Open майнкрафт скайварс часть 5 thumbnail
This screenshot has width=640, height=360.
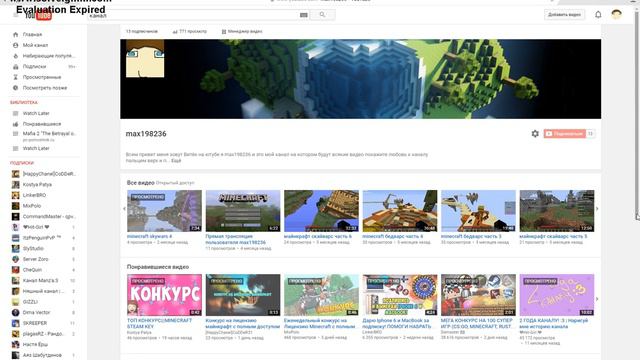click(x=557, y=211)
